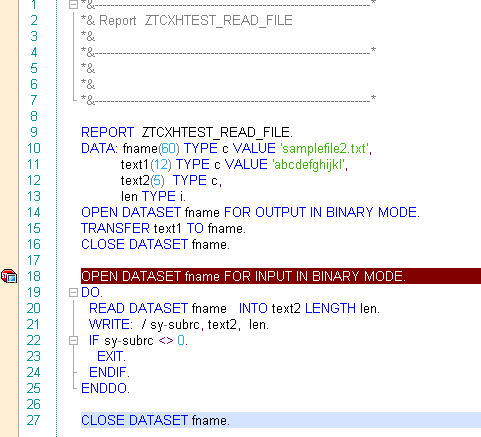Image resolution: width=481 pixels, height=437 pixels.
Task: Click the ENDIF keyword on line 24
Action: [x=109, y=372]
